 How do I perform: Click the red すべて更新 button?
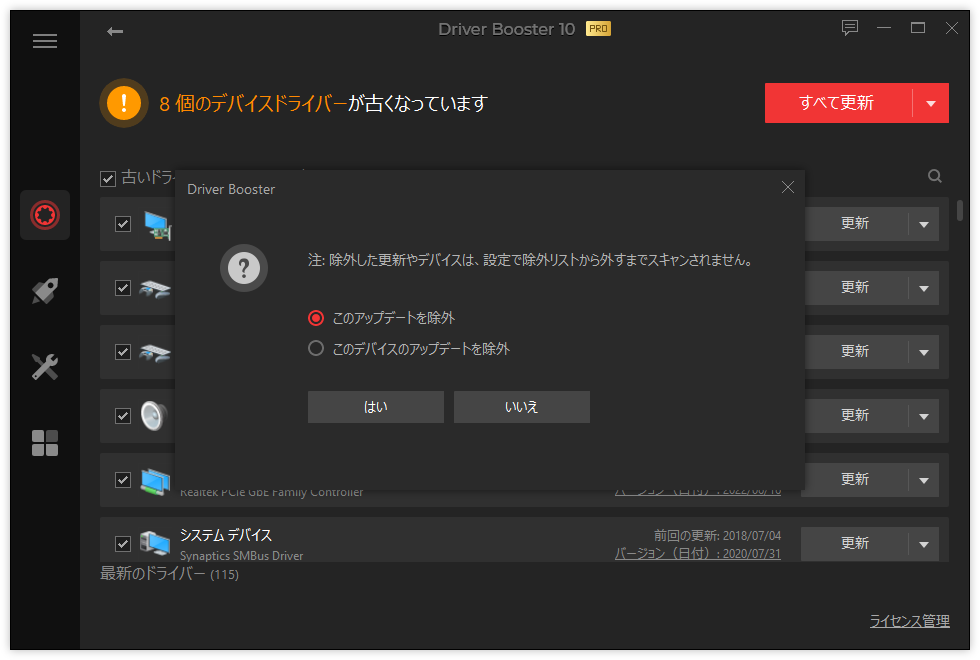click(x=838, y=103)
